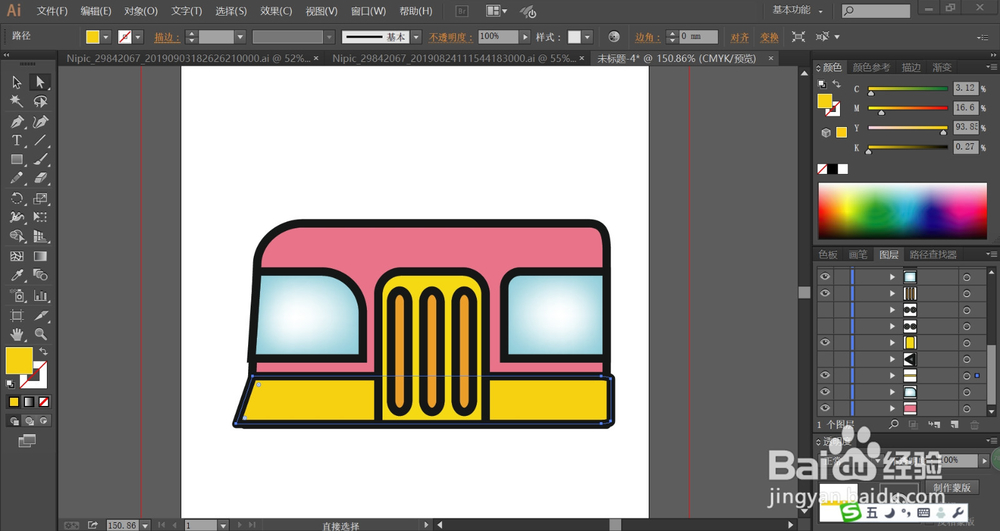Select the Paintbrush tool
1000x531 pixels.
[40, 159]
